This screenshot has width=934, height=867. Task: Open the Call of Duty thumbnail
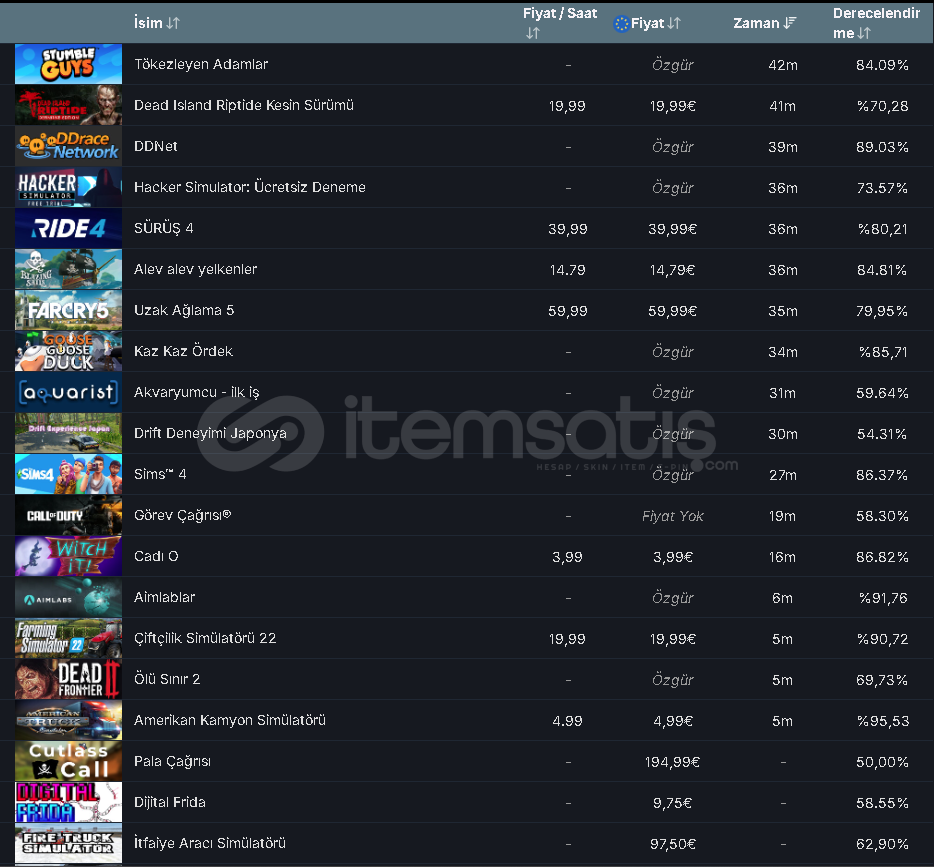pyautogui.click(x=69, y=515)
